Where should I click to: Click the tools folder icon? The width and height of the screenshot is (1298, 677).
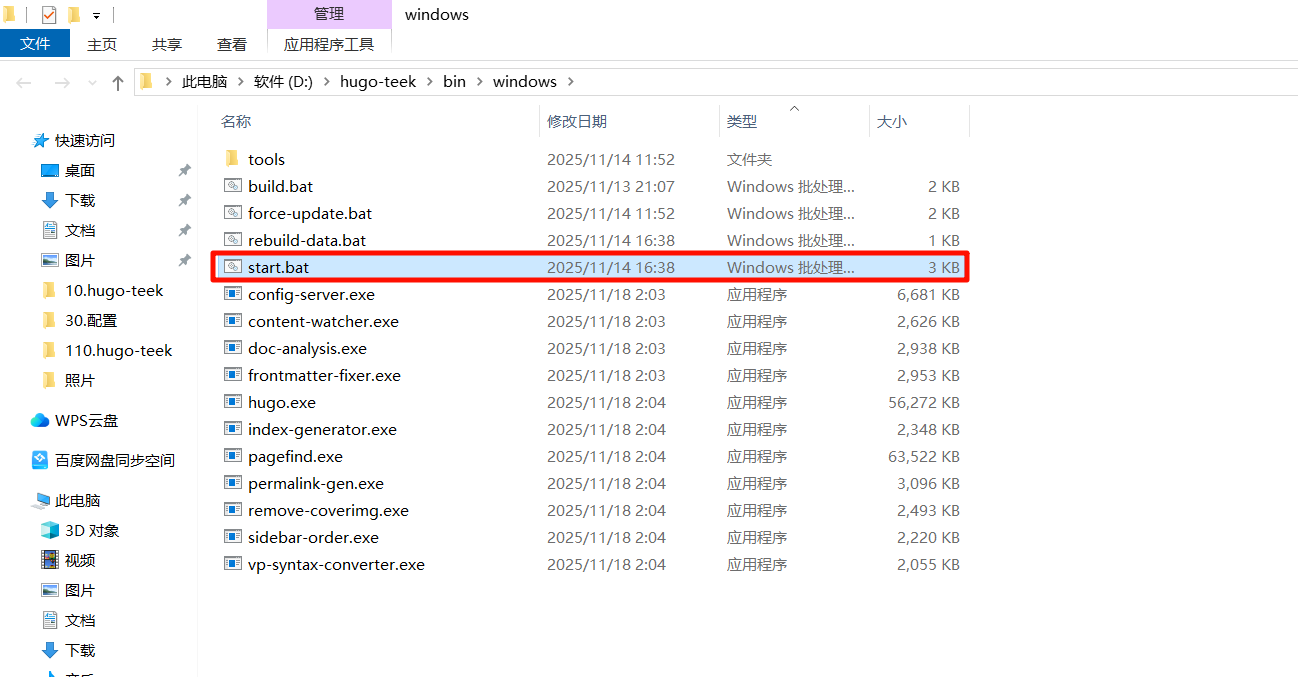tap(232, 159)
